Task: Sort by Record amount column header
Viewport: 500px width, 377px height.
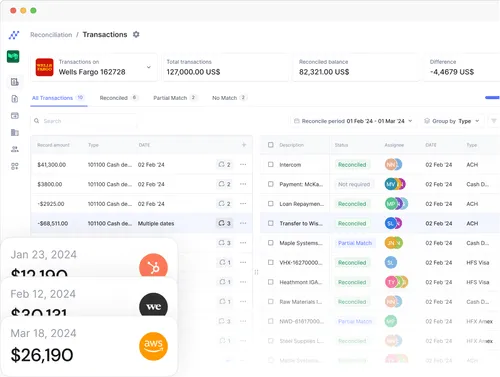Action: click(53, 145)
